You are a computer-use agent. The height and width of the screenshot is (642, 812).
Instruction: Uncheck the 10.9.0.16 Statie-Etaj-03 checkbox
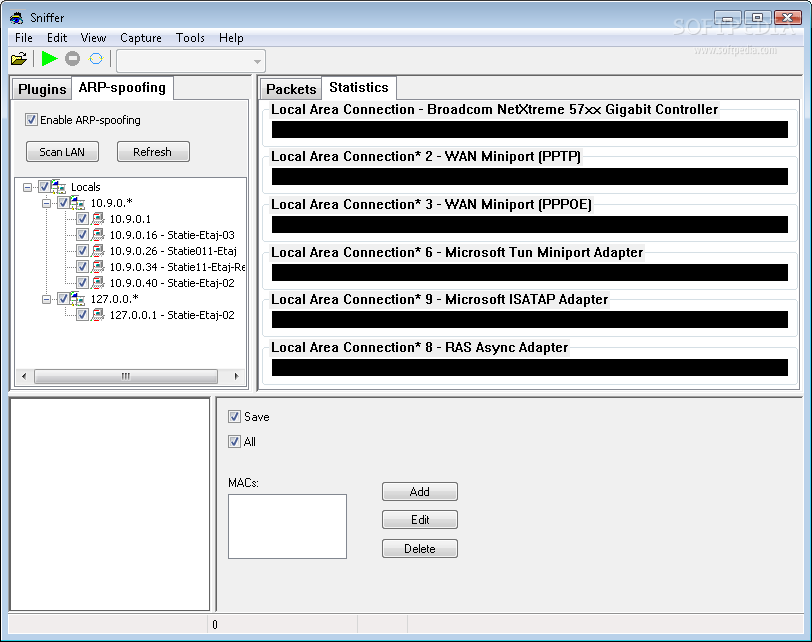pos(82,235)
